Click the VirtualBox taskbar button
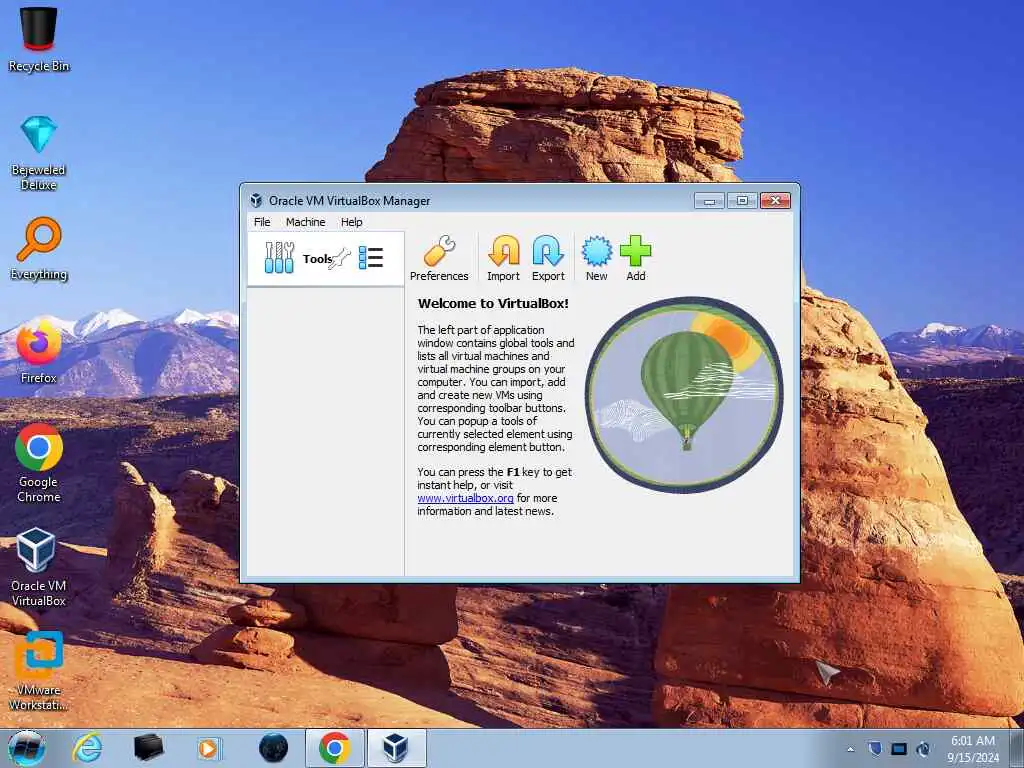This screenshot has width=1024, height=768. pos(396,748)
